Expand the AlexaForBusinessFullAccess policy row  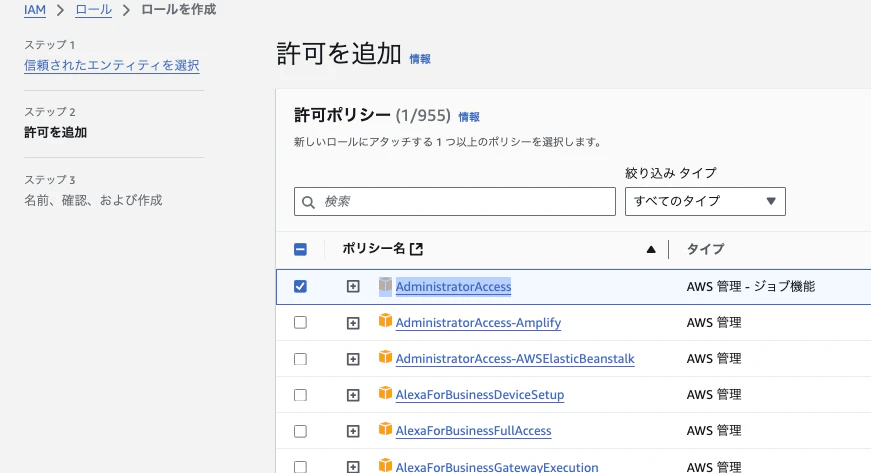[353, 431]
